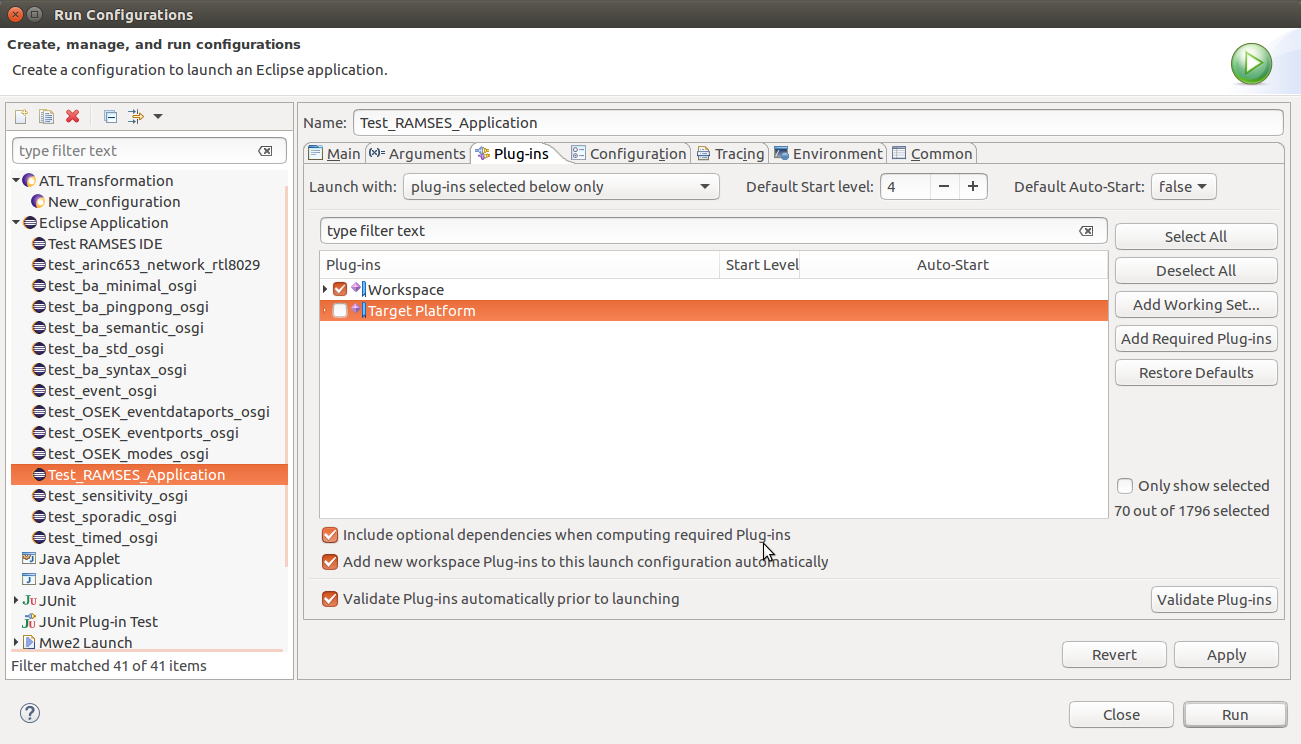Click the Eclipse Application category icon
Screen dimensions: 1301x744
pyautogui.click(x=29, y=223)
